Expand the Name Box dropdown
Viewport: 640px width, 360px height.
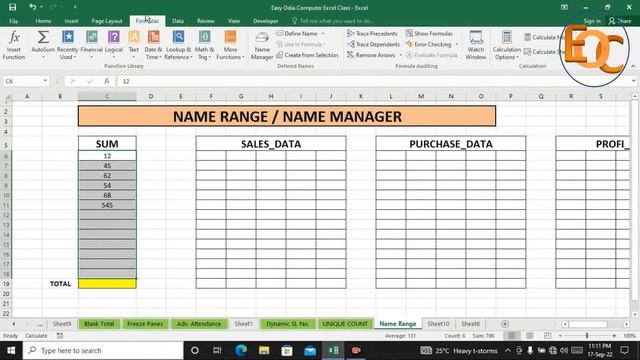pyautogui.click(x=45, y=81)
